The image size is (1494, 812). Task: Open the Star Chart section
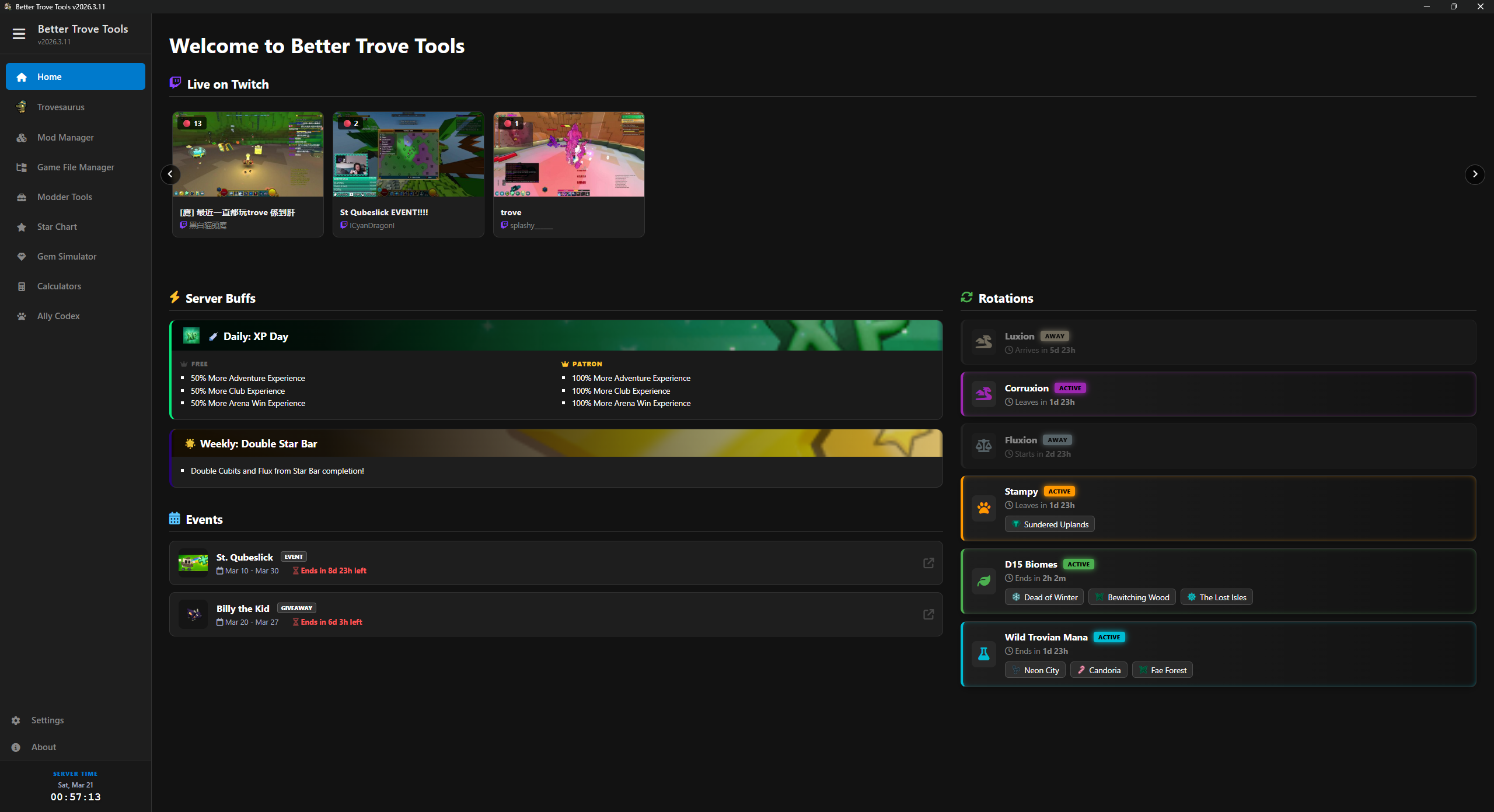(57, 227)
